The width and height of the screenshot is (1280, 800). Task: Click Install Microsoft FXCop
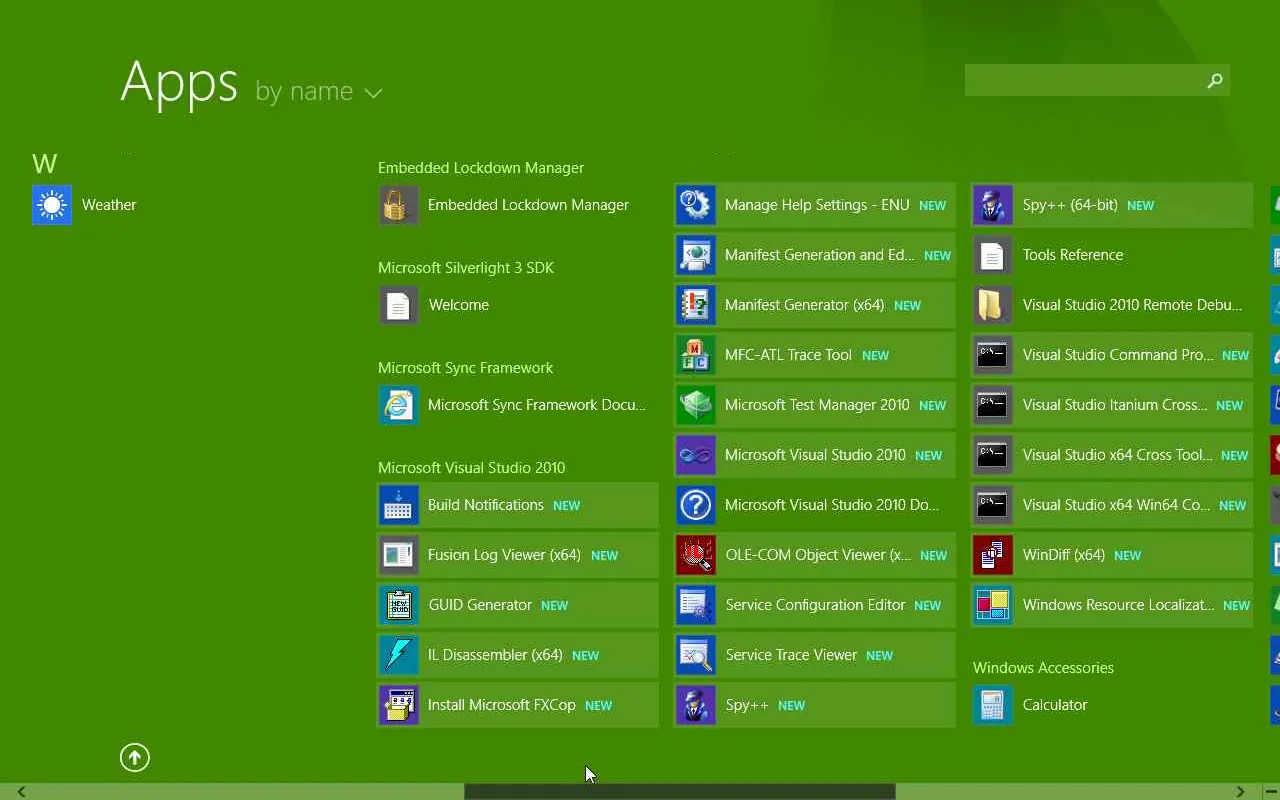tap(517, 705)
